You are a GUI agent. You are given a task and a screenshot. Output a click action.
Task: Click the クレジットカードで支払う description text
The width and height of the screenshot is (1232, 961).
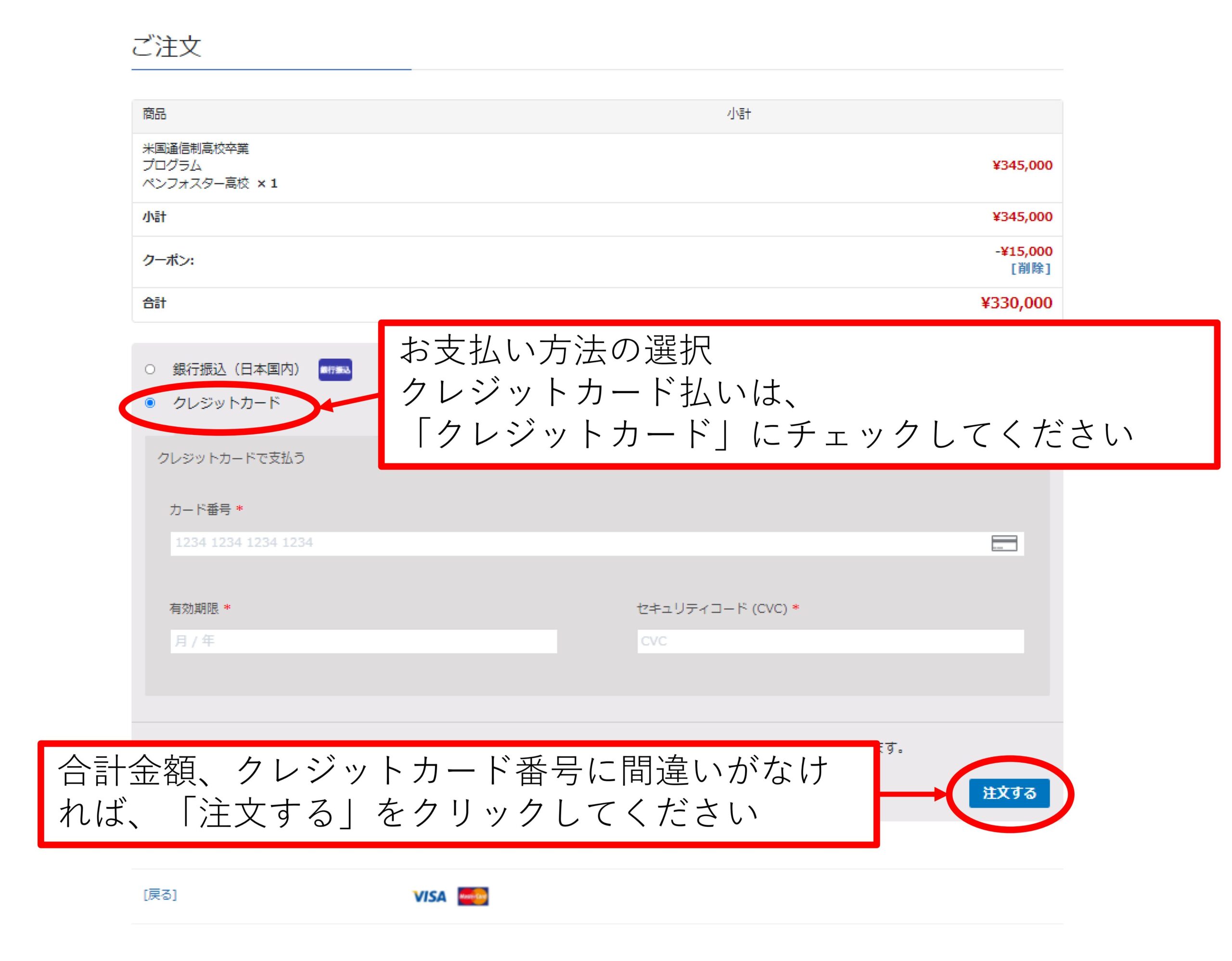click(x=231, y=458)
